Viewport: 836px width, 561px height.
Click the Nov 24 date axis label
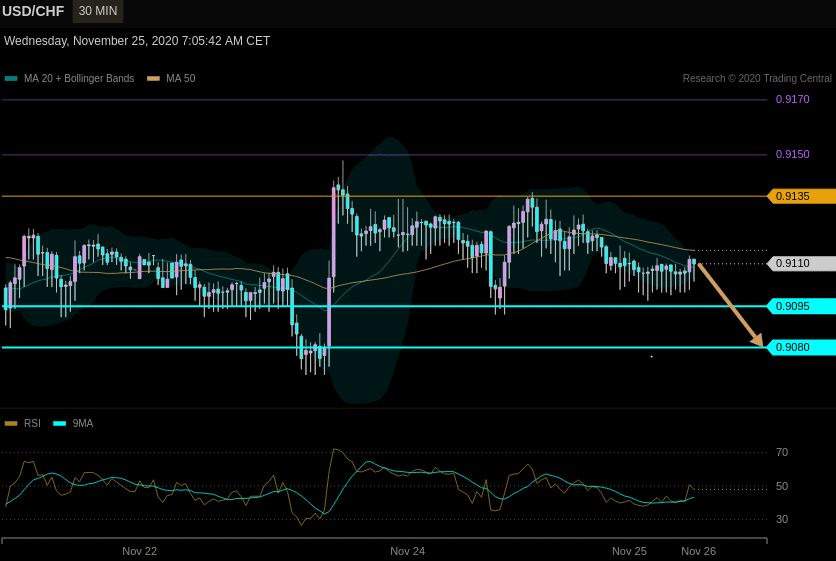tap(407, 551)
